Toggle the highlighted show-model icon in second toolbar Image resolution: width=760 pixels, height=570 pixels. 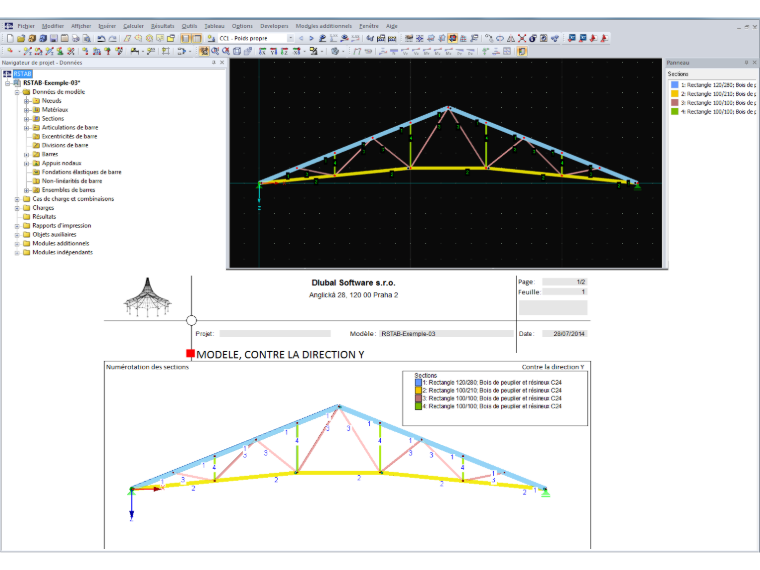205,51
